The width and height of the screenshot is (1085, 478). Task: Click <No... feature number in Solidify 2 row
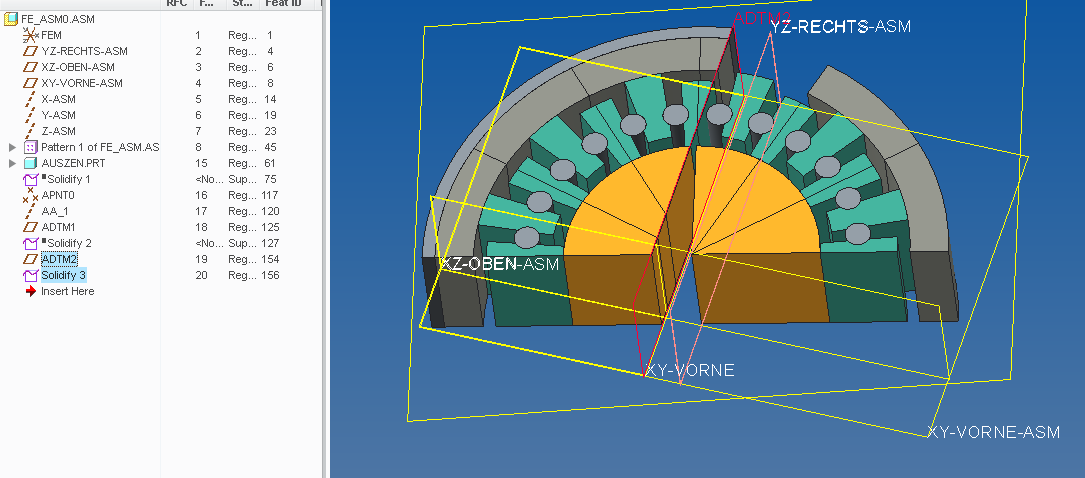click(209, 243)
